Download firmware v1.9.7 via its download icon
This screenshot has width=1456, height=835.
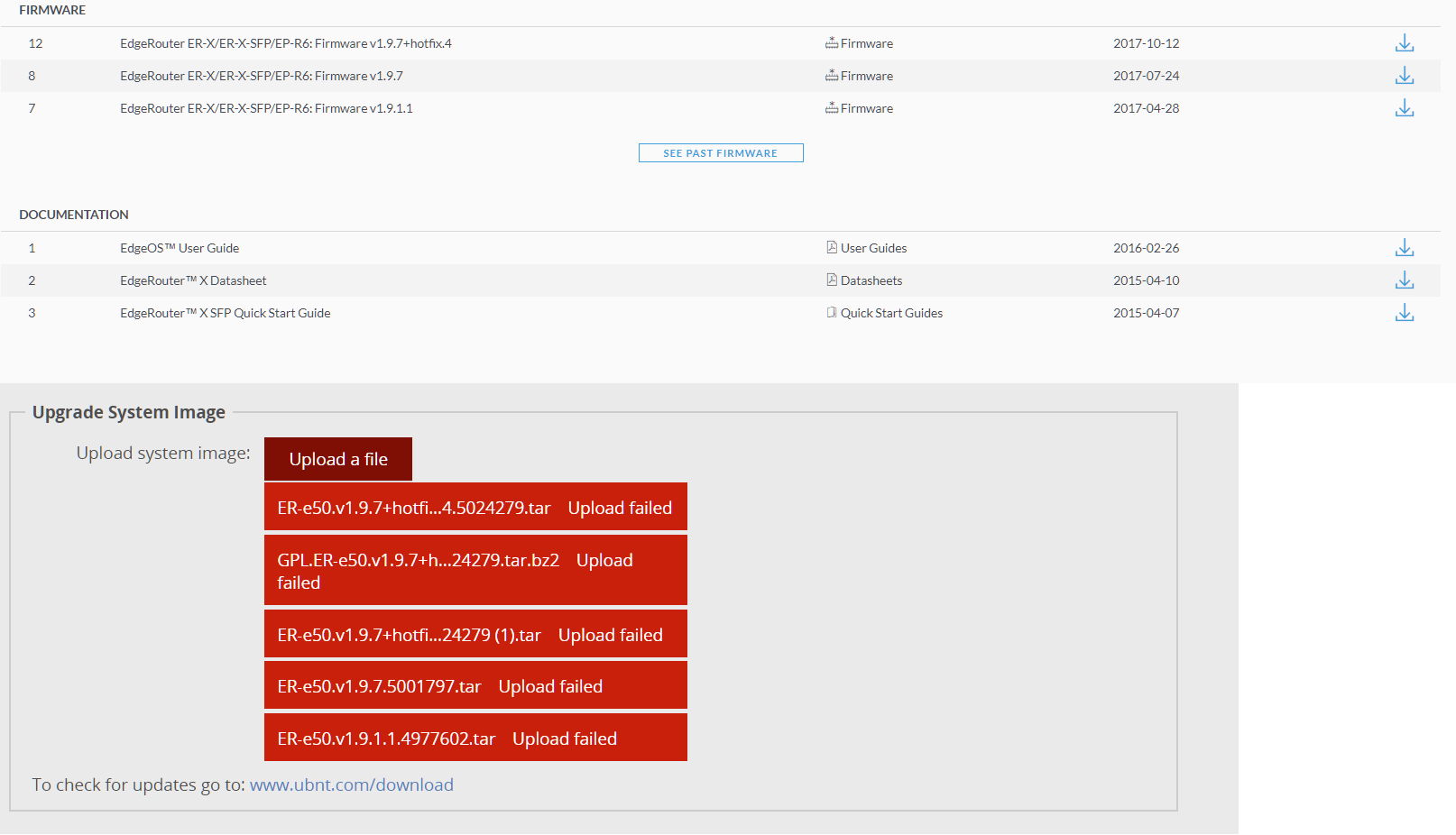pyautogui.click(x=1404, y=76)
